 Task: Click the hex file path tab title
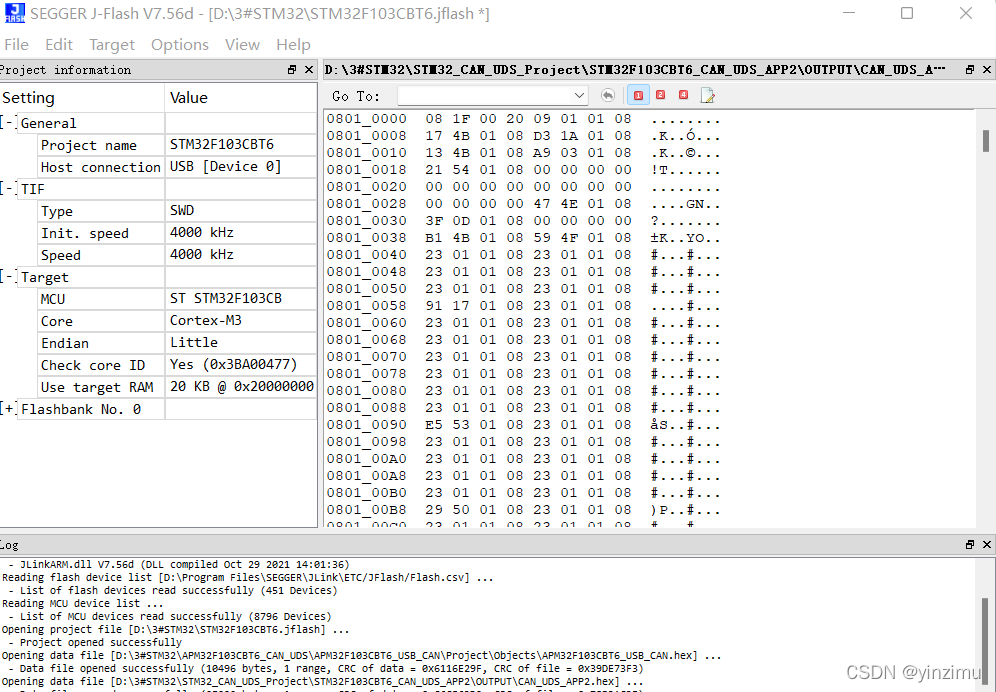click(x=635, y=70)
